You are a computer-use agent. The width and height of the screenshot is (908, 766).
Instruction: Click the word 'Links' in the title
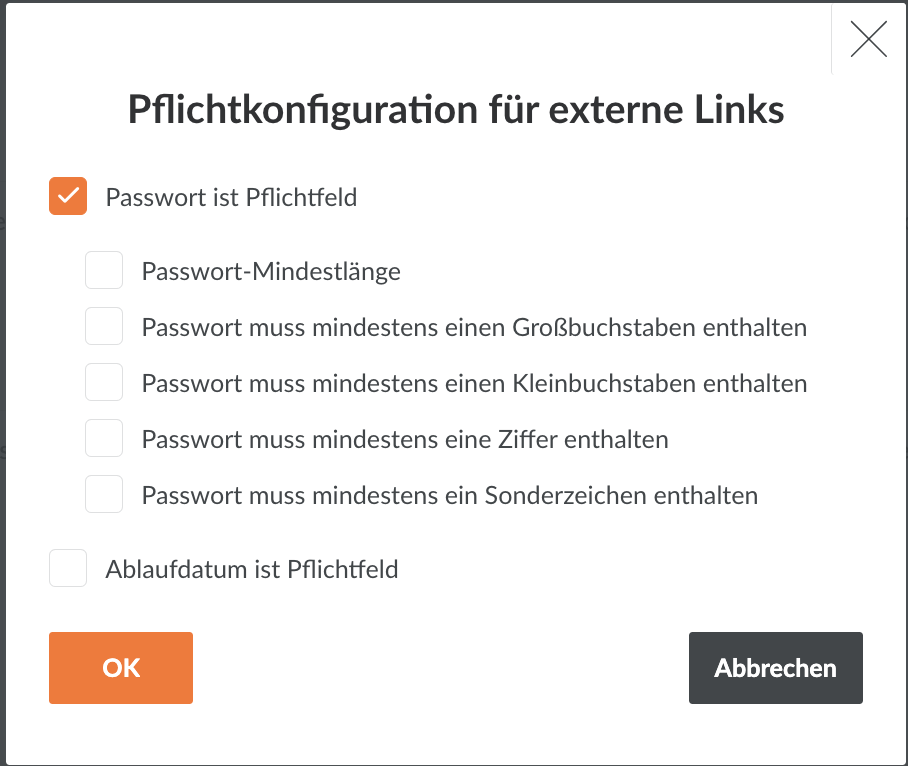[739, 109]
